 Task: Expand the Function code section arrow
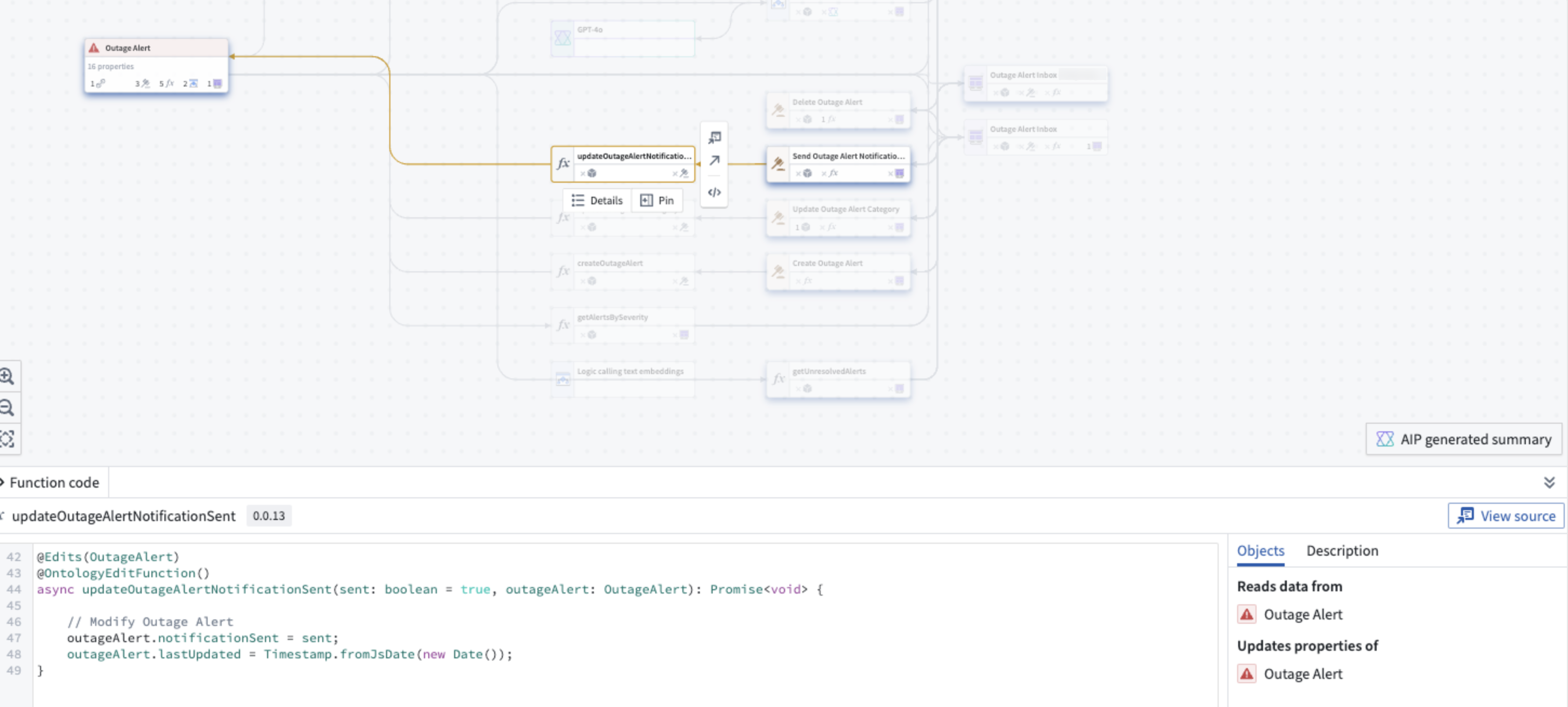3,483
